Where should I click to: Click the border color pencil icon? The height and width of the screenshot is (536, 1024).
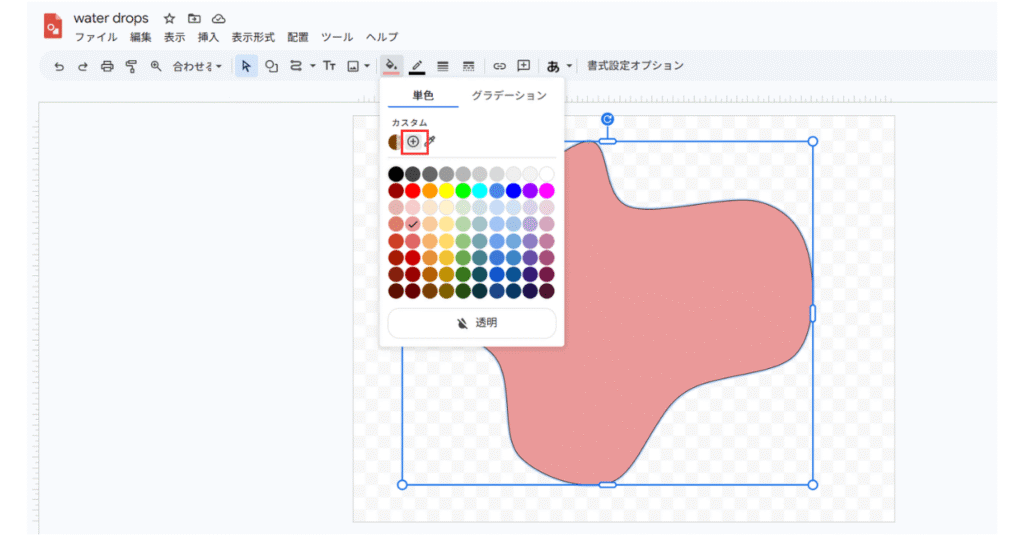(417, 66)
